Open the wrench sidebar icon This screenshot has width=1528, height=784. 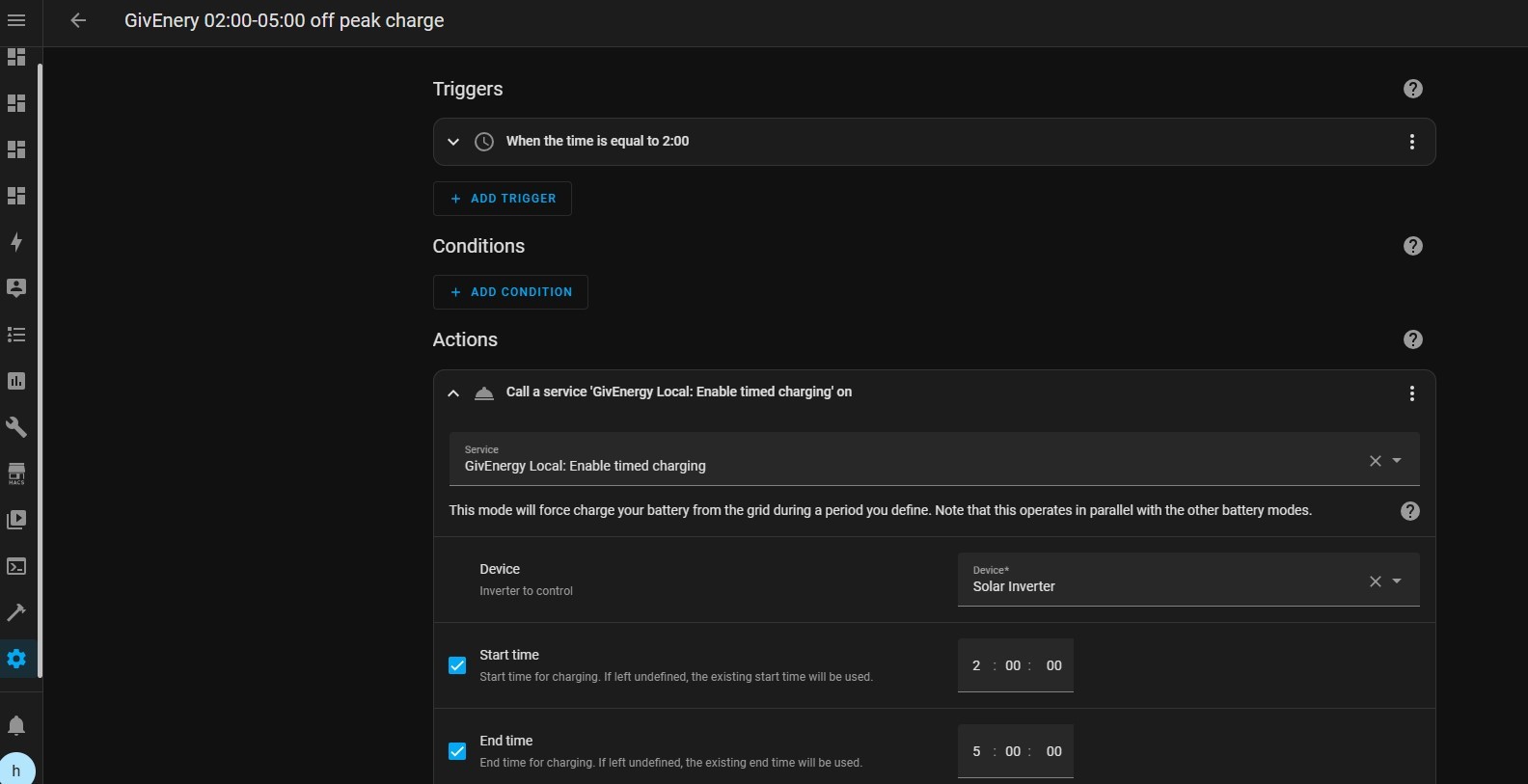[x=16, y=427]
